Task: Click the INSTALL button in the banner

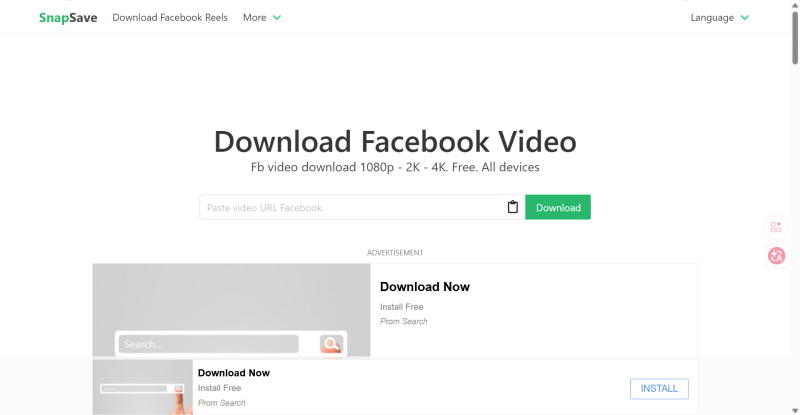Action: pos(659,388)
